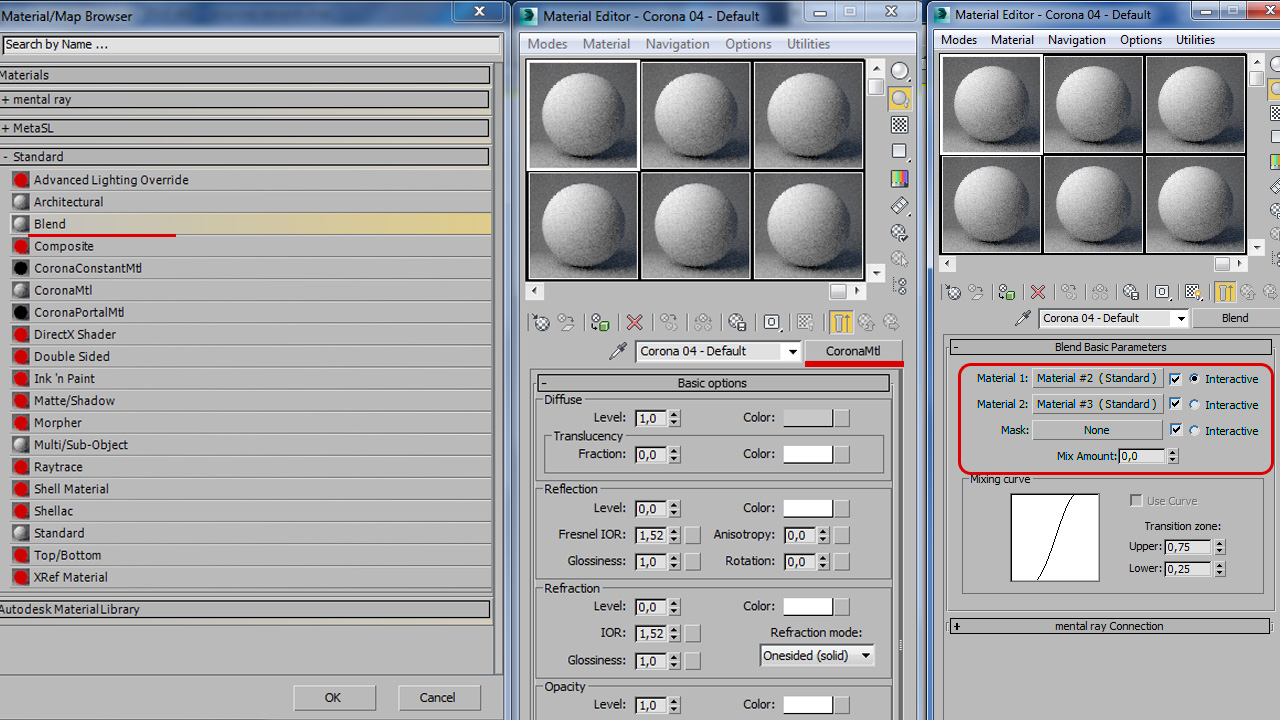
Task: Click OK in the Material/Map Browser
Action: tap(333, 698)
